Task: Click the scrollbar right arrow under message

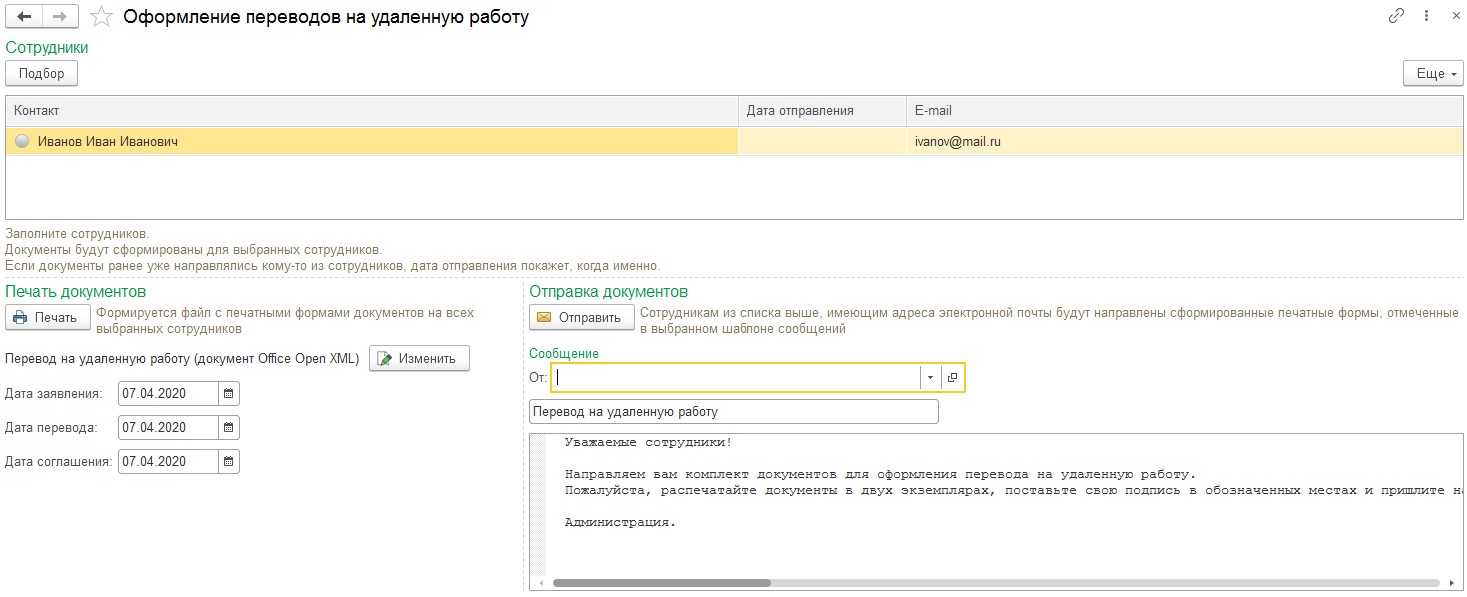Action: point(1452,582)
